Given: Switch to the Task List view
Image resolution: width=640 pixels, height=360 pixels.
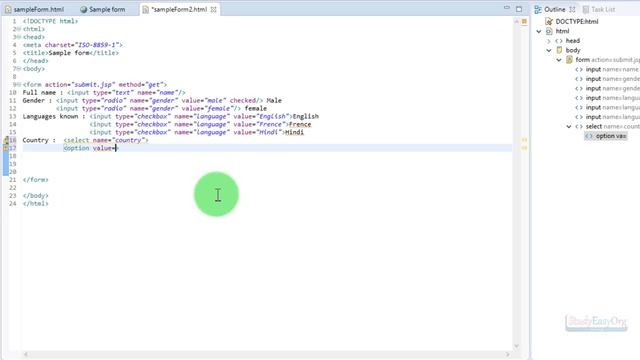Looking at the screenshot, I should tap(603, 9).
